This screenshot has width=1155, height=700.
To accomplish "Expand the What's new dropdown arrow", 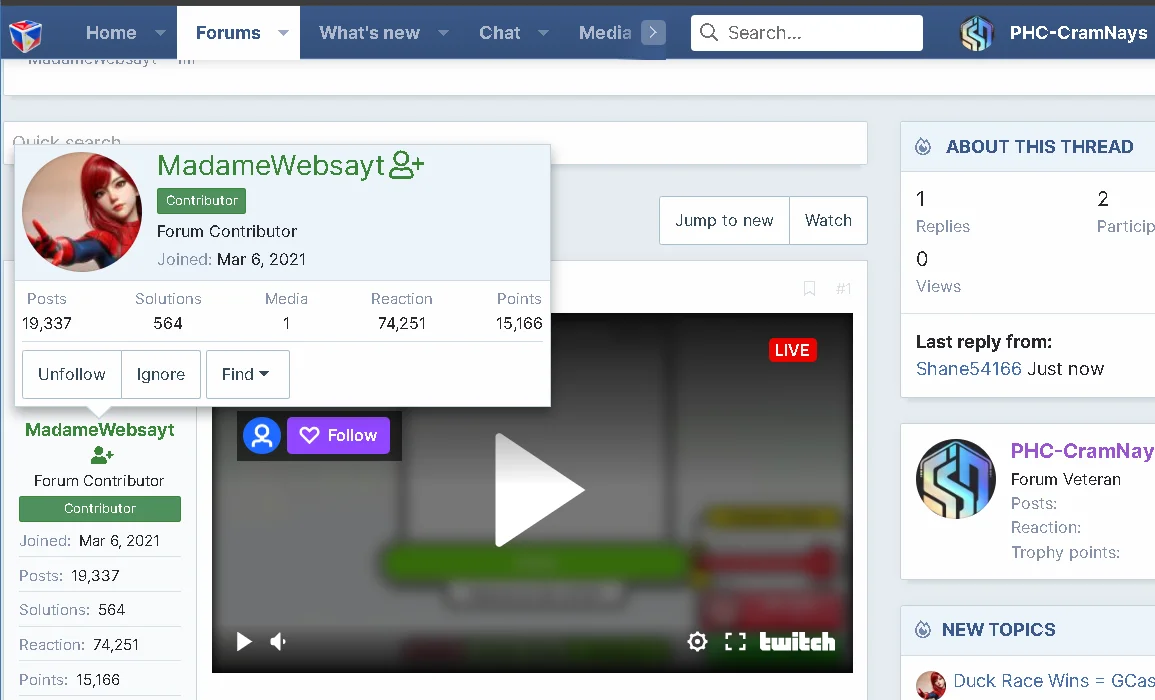I will click(443, 32).
